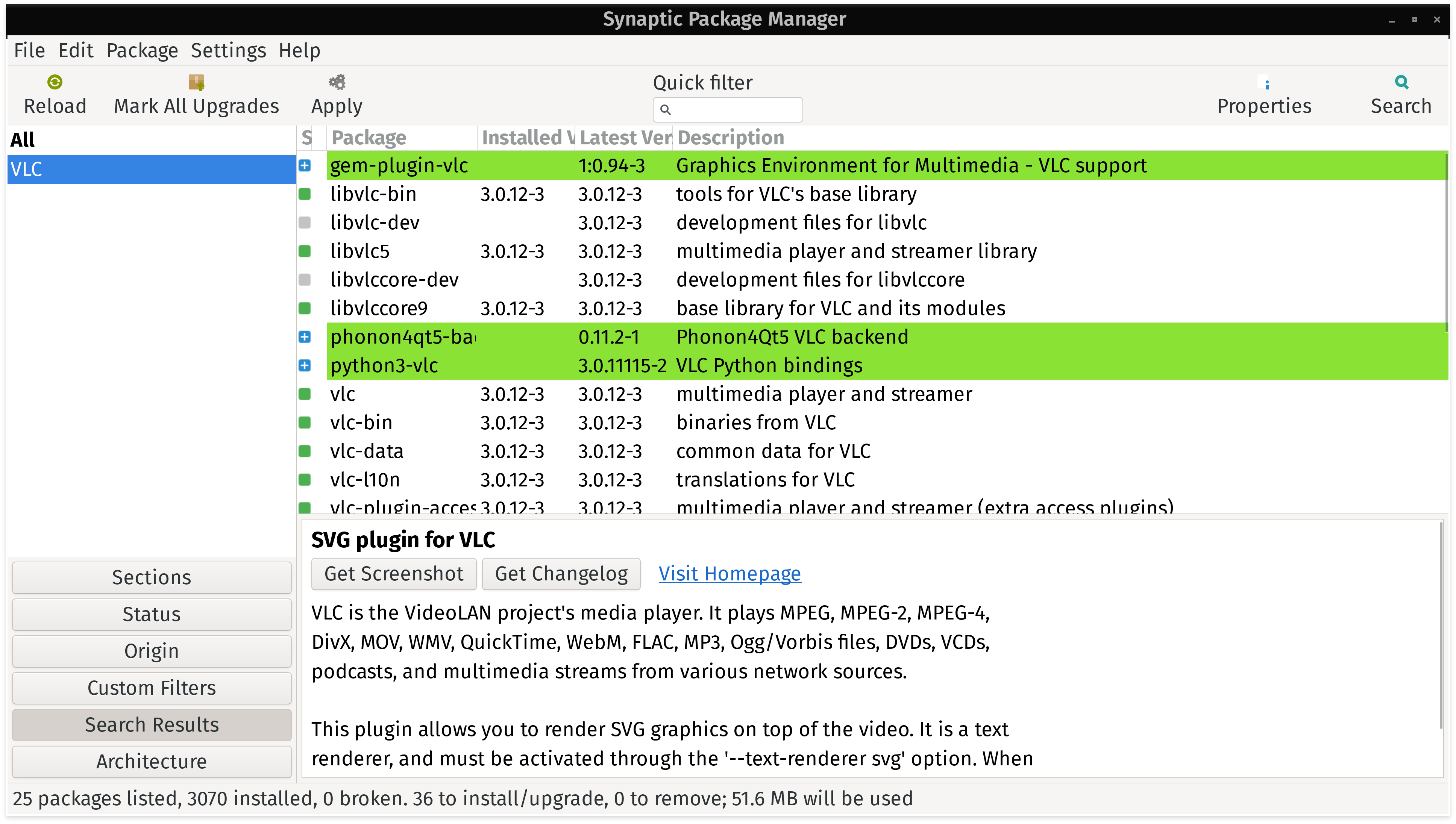Screen dimensions: 1456x824
Task: Toggle status box for libvlccore-dev
Action: (305, 280)
